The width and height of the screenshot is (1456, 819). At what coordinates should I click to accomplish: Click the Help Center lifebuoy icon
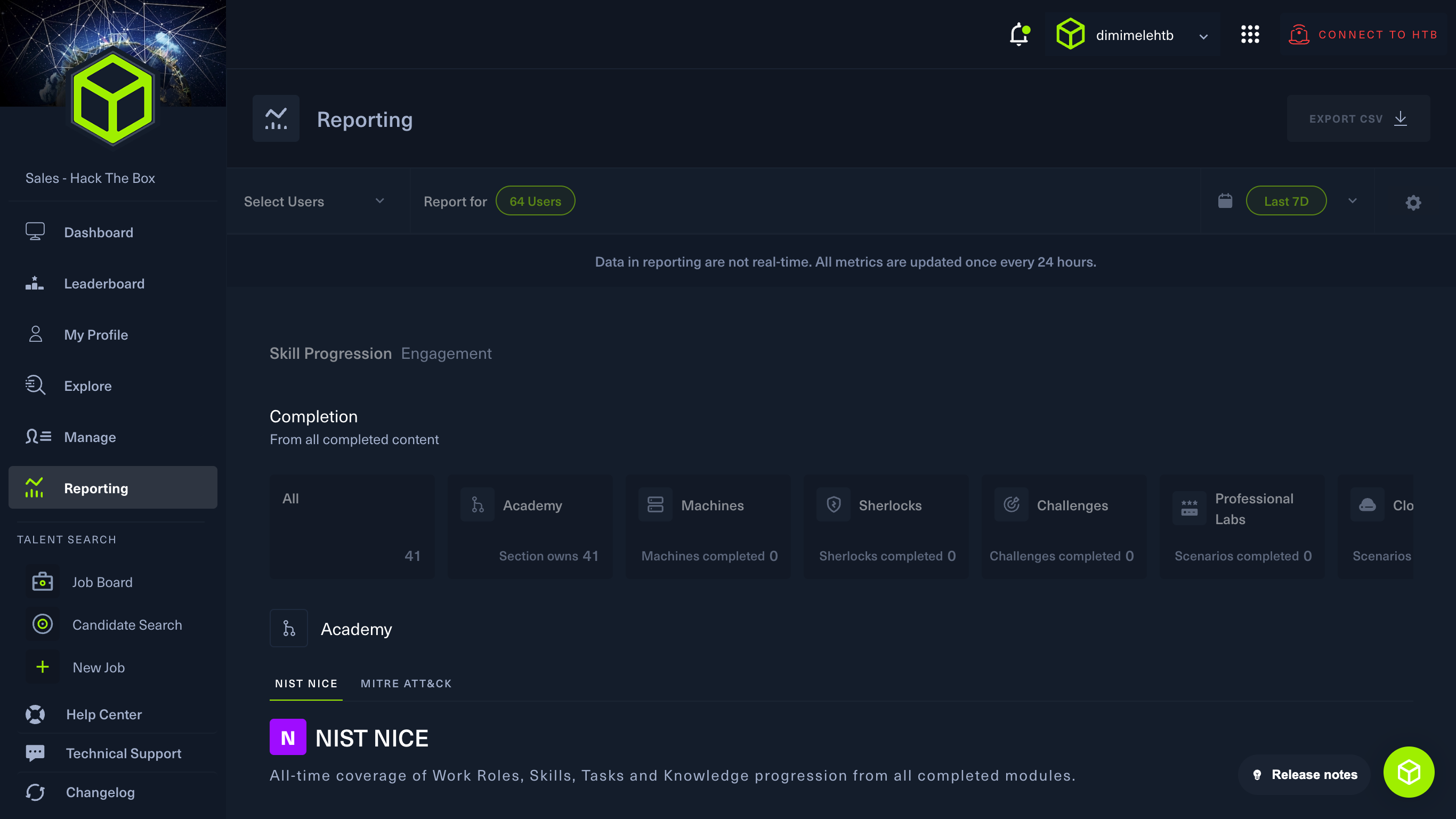tap(35, 714)
